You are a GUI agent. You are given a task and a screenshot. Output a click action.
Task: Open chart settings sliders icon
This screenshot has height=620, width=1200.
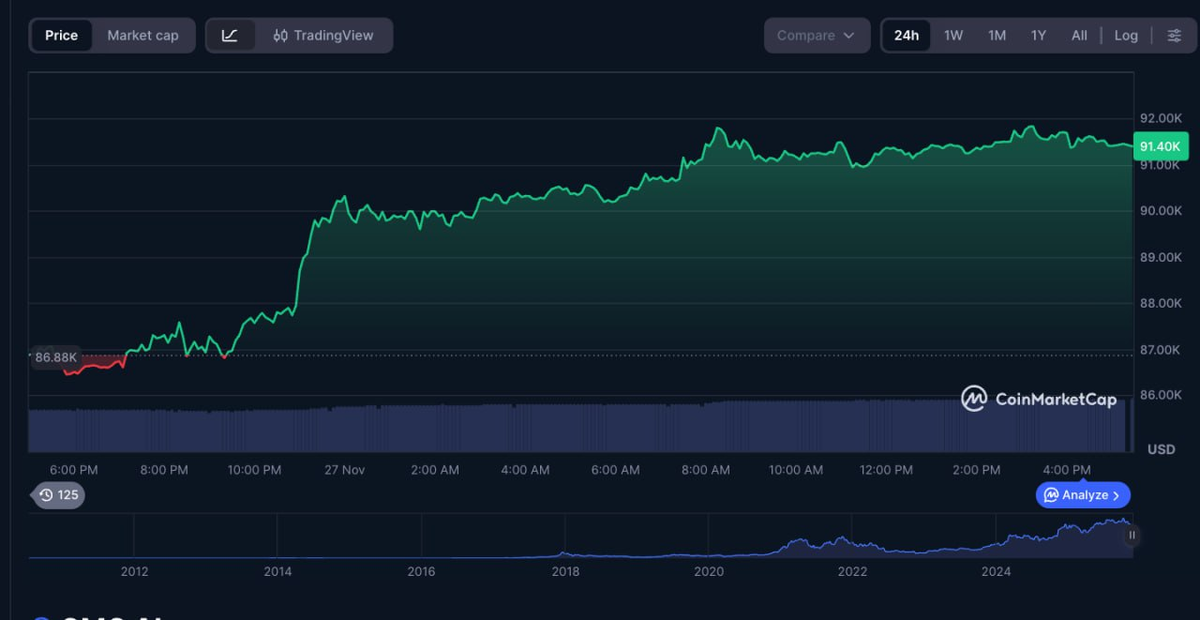click(1173, 35)
